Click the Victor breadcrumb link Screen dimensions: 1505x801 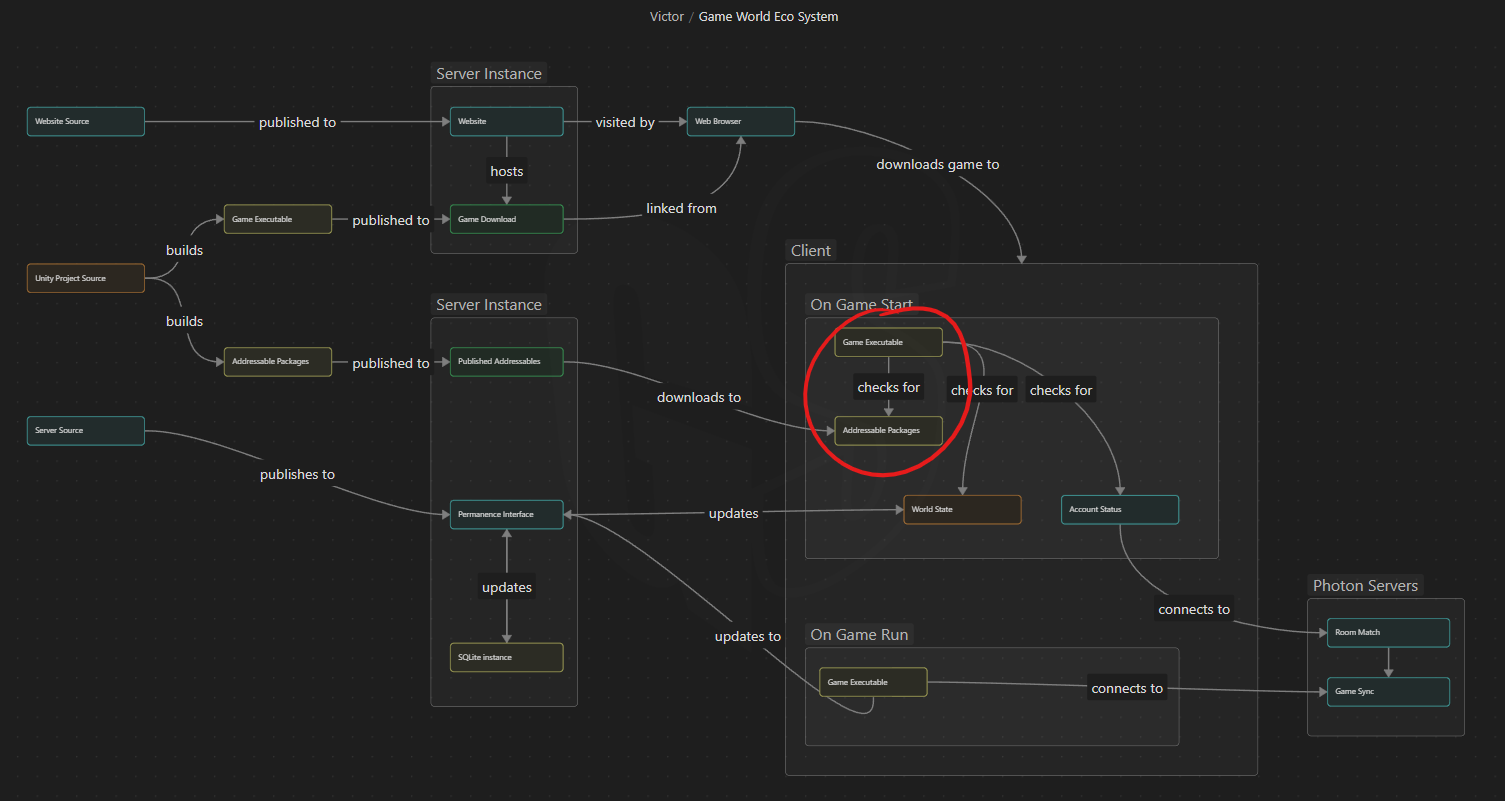click(x=665, y=17)
